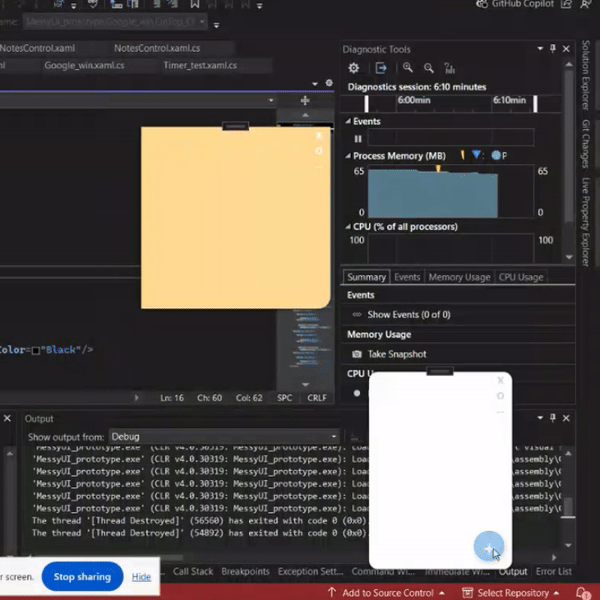Click the yellow marker on Process Memory graph
The width and height of the screenshot is (600, 600).
coord(438,168)
